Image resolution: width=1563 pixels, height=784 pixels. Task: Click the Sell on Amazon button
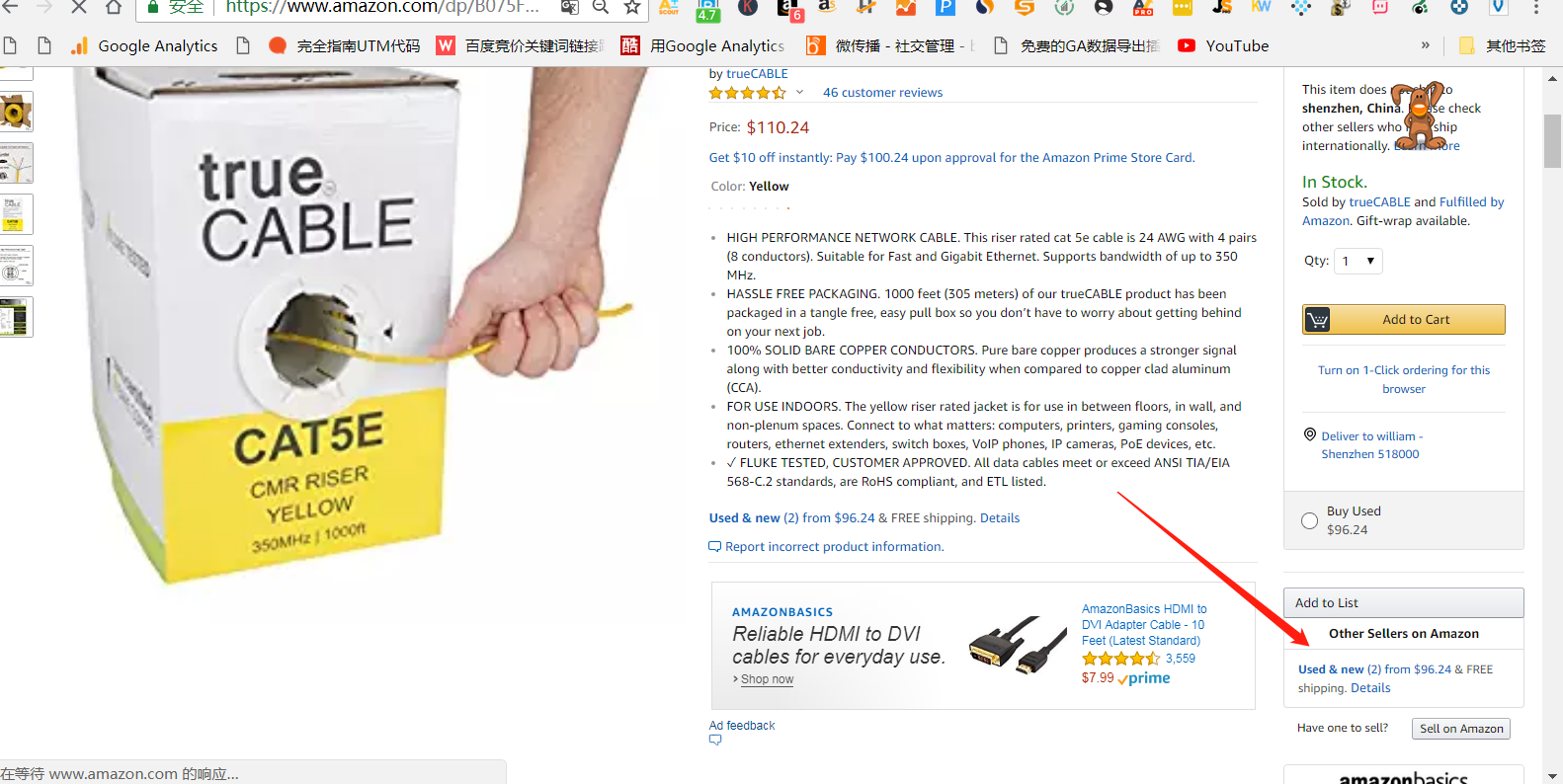[1460, 729]
